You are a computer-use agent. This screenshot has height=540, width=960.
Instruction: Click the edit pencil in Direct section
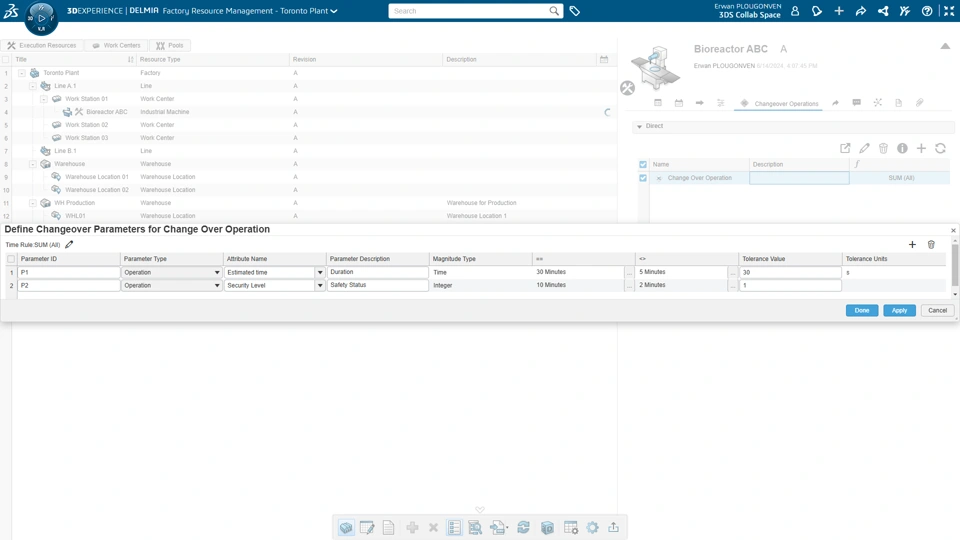pyautogui.click(x=864, y=148)
